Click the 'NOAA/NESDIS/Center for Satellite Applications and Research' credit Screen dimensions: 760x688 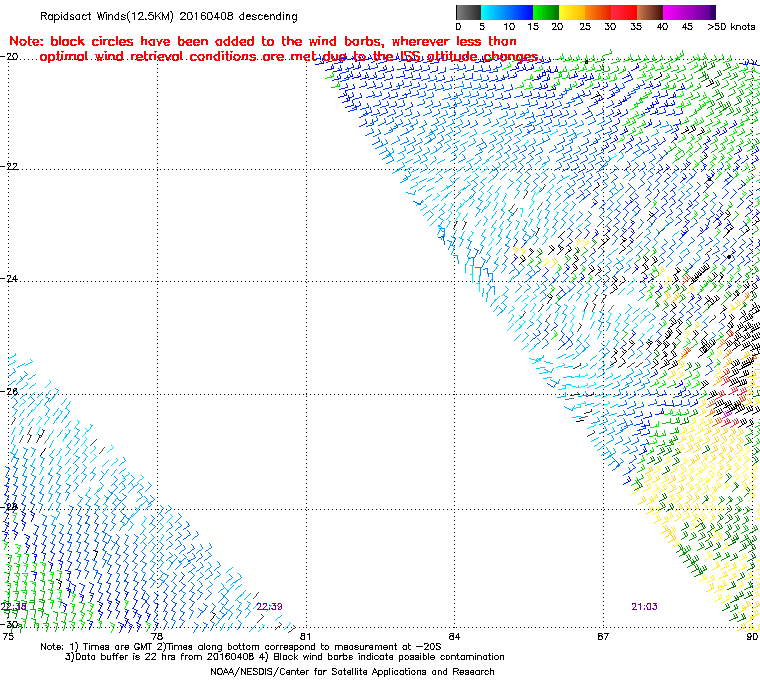click(352, 672)
